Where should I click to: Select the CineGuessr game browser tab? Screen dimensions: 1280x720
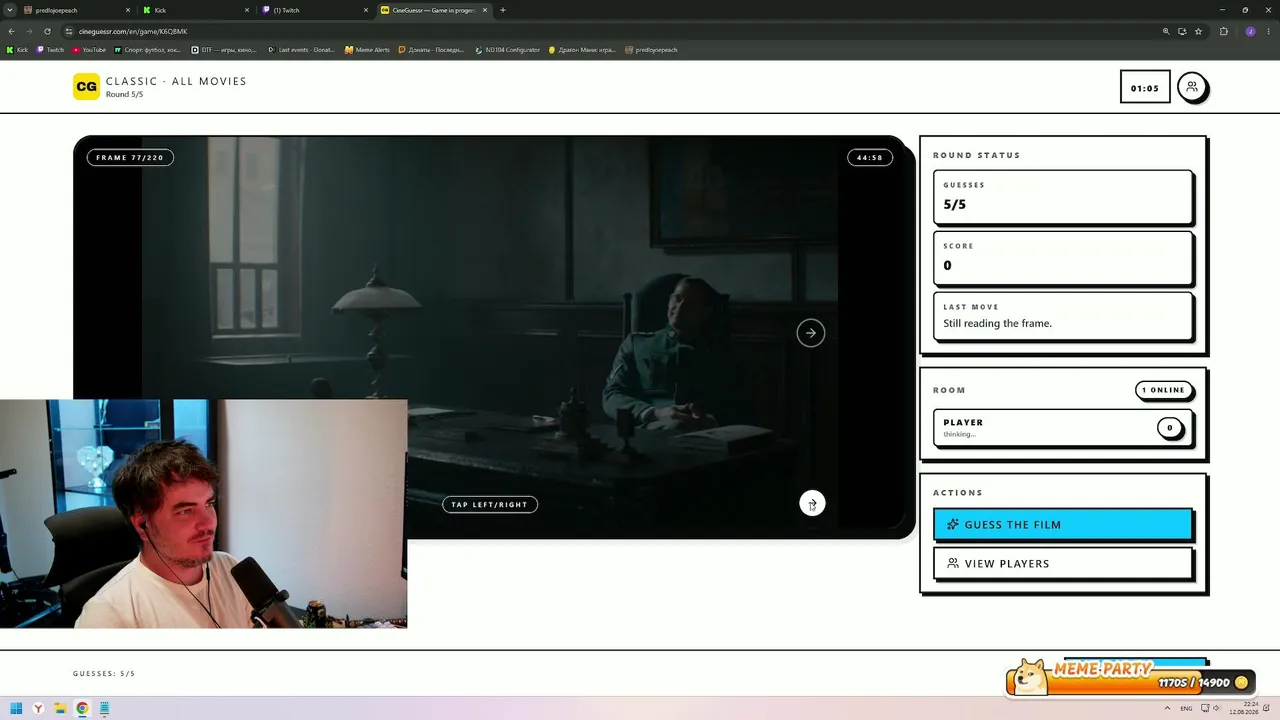tap(434, 10)
